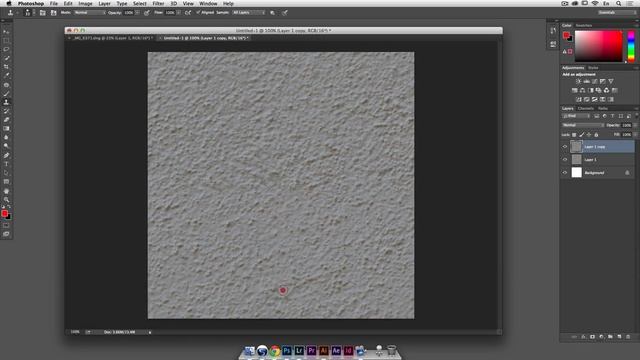Select the Layer 1 copy thumbnail
The width and height of the screenshot is (640, 360).
coord(576,147)
